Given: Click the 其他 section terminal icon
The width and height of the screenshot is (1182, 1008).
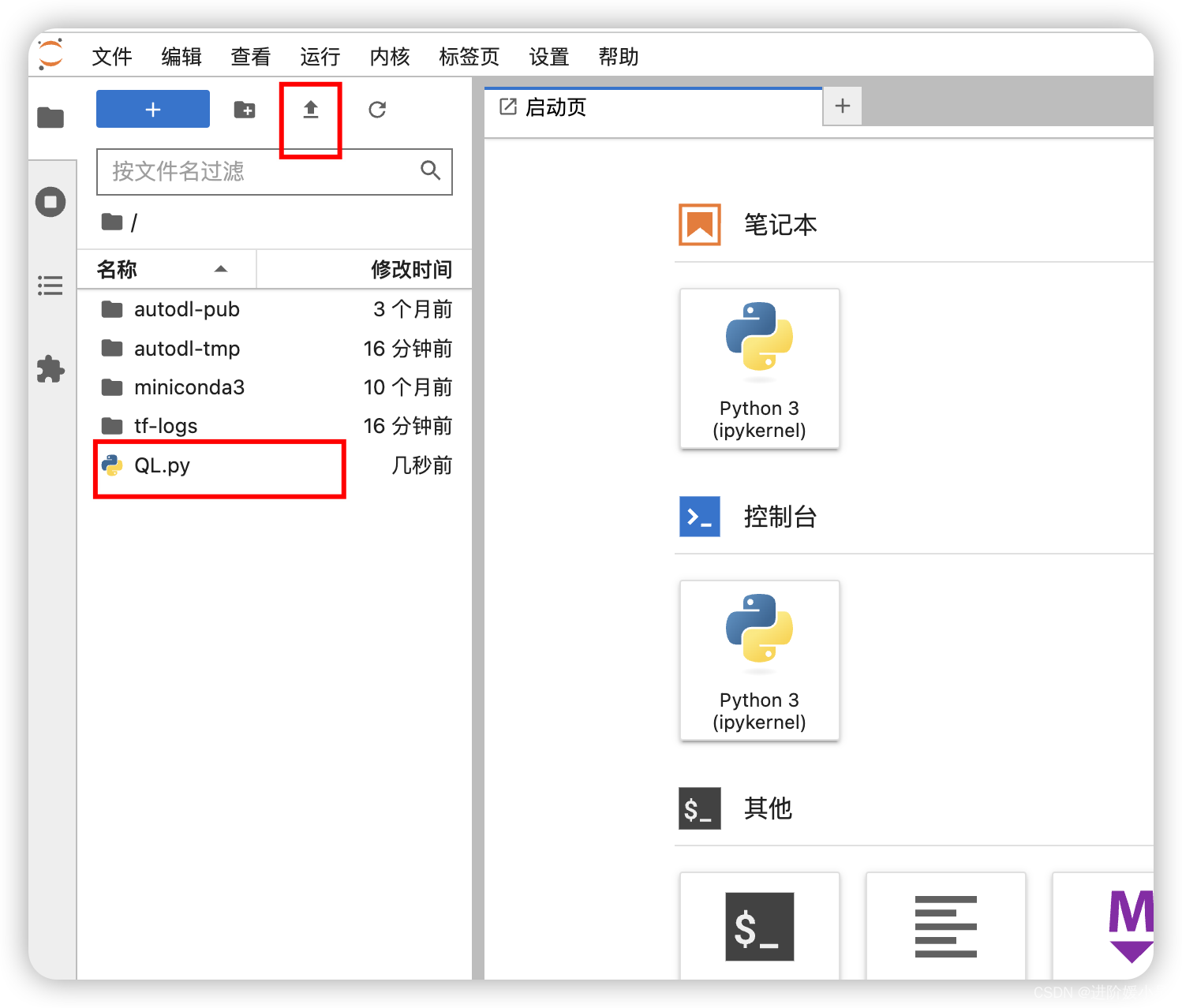Looking at the screenshot, I should pos(700,808).
